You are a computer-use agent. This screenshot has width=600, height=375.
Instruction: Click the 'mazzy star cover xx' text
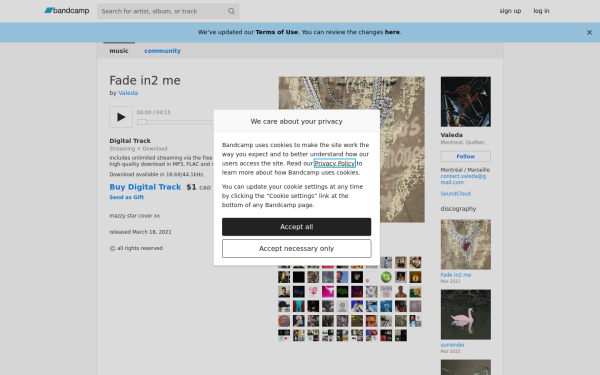(x=135, y=216)
